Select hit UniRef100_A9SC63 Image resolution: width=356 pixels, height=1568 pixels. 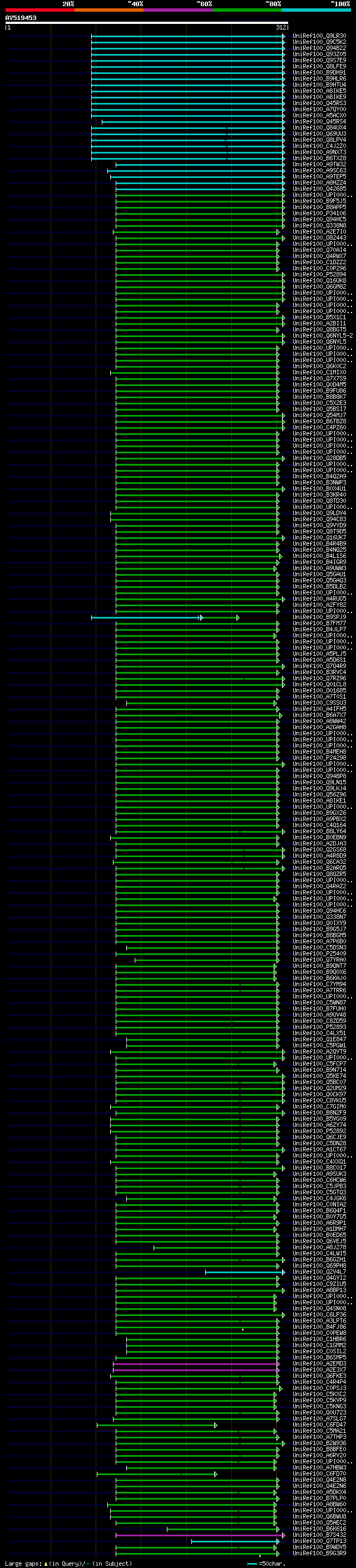pos(319,170)
